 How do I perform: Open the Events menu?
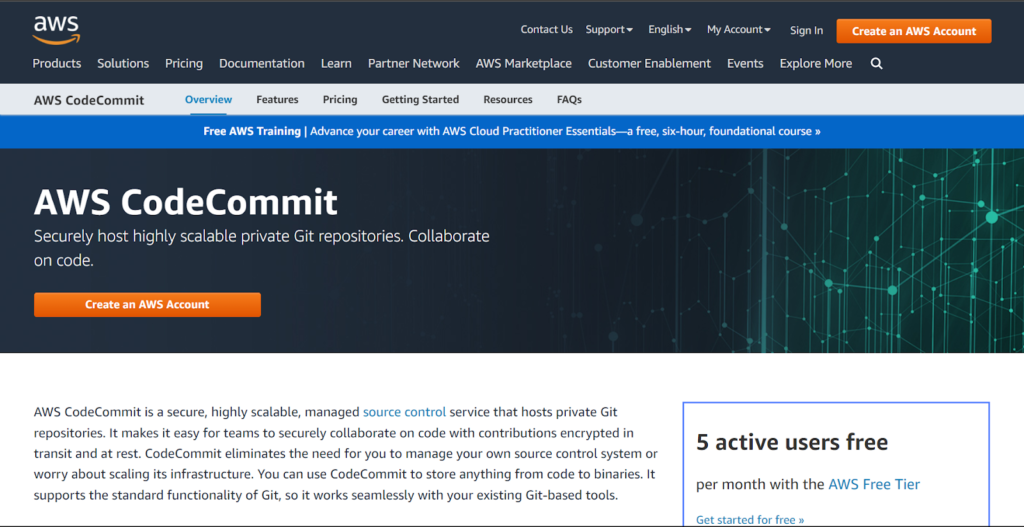(745, 63)
